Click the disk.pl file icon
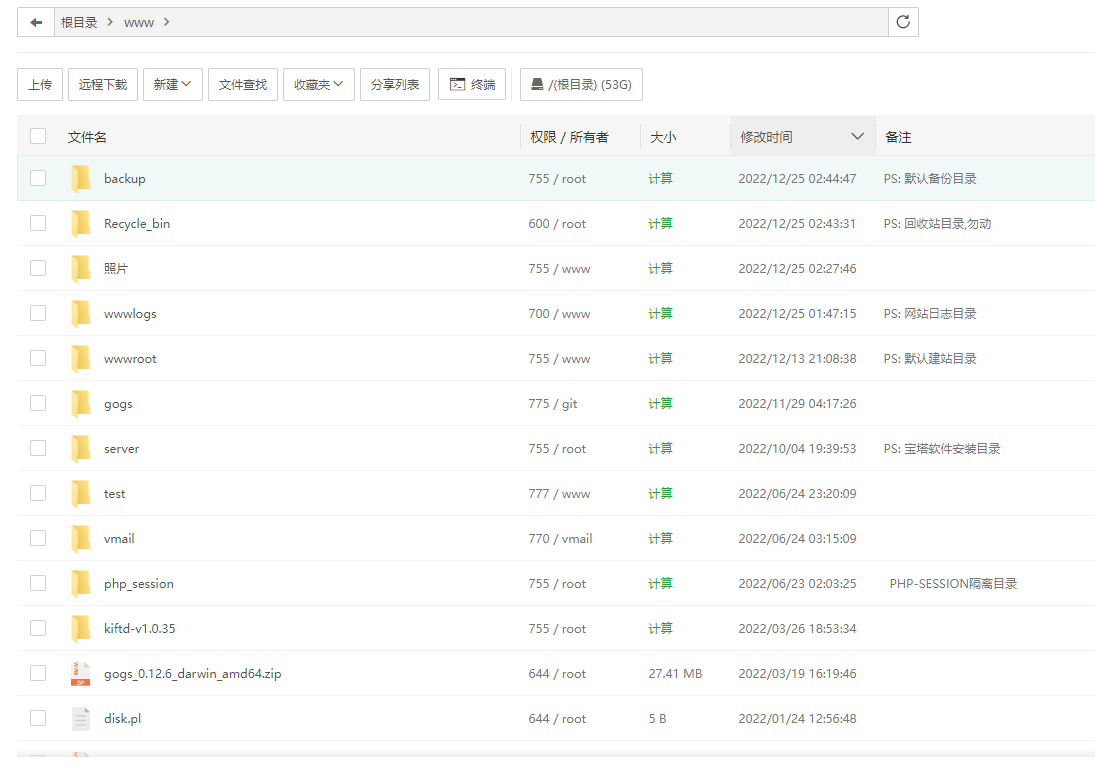This screenshot has height=782, width=1095. [x=81, y=718]
